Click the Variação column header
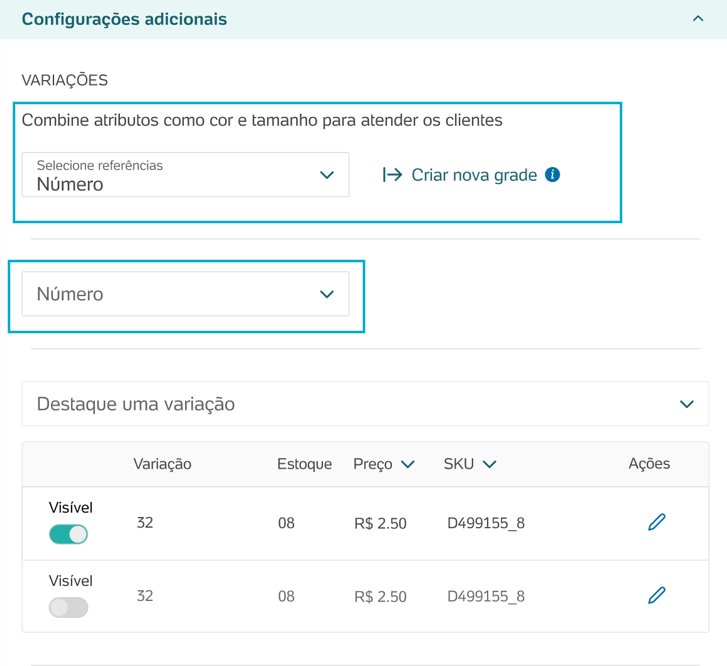This screenshot has width=727, height=666. [x=162, y=464]
